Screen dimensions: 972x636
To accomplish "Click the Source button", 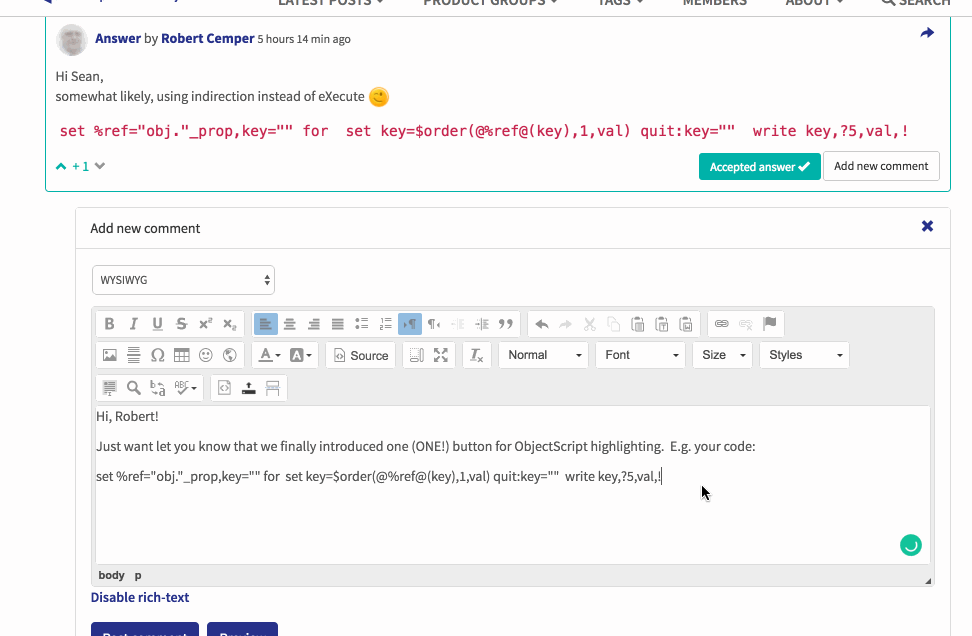I will coord(360,355).
